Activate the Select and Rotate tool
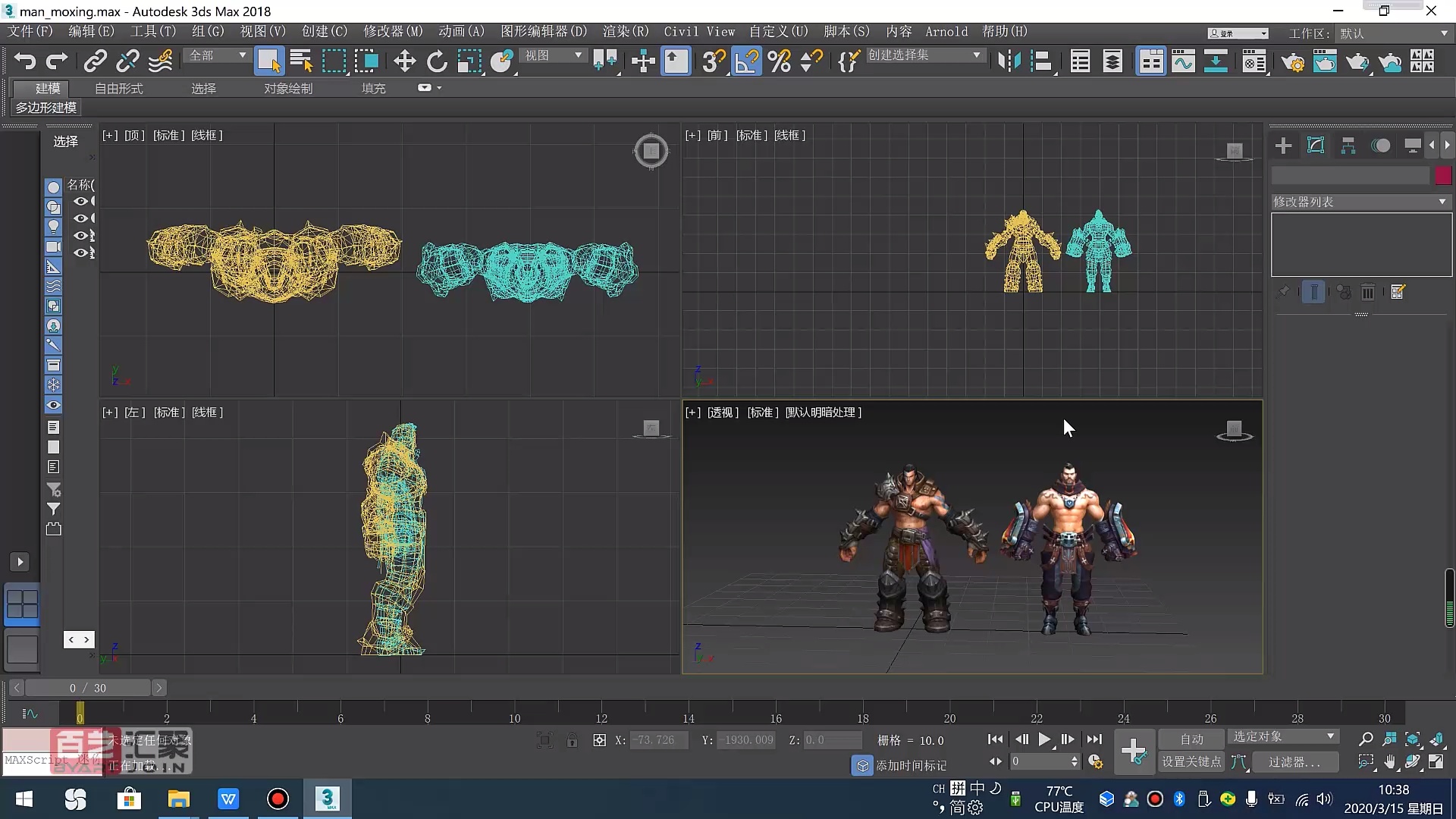The image size is (1456, 819). coord(437,61)
